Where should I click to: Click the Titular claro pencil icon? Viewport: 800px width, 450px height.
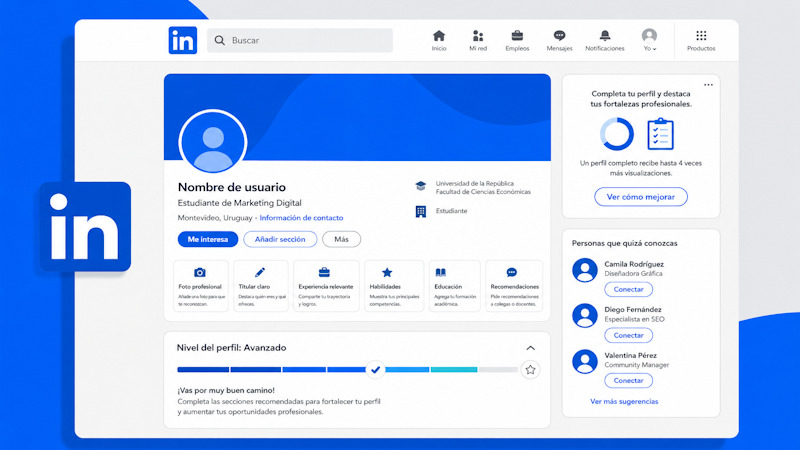(x=260, y=272)
